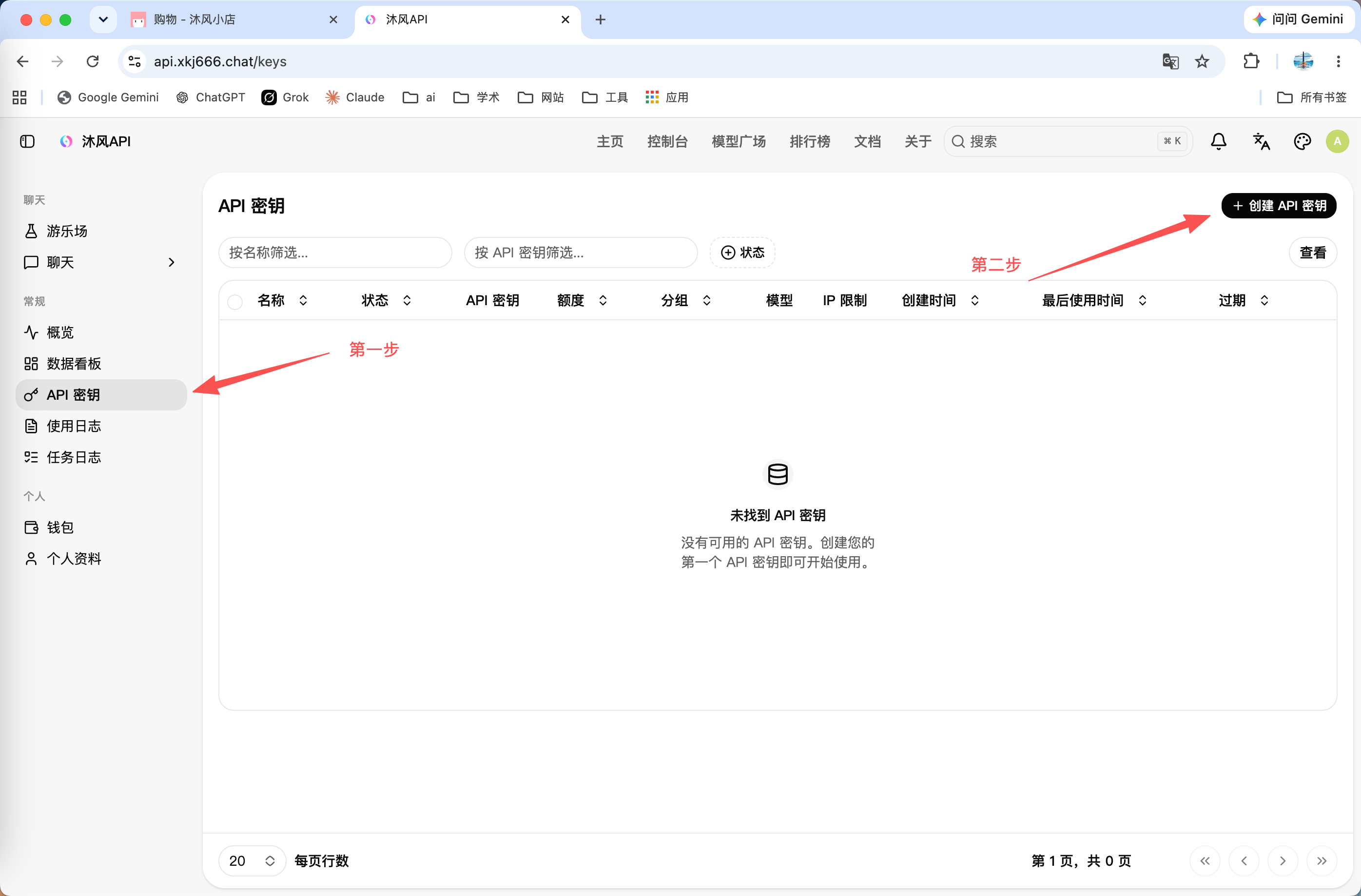The width and height of the screenshot is (1361, 896).
Task: Click the browser forward arrow
Action: (57, 61)
